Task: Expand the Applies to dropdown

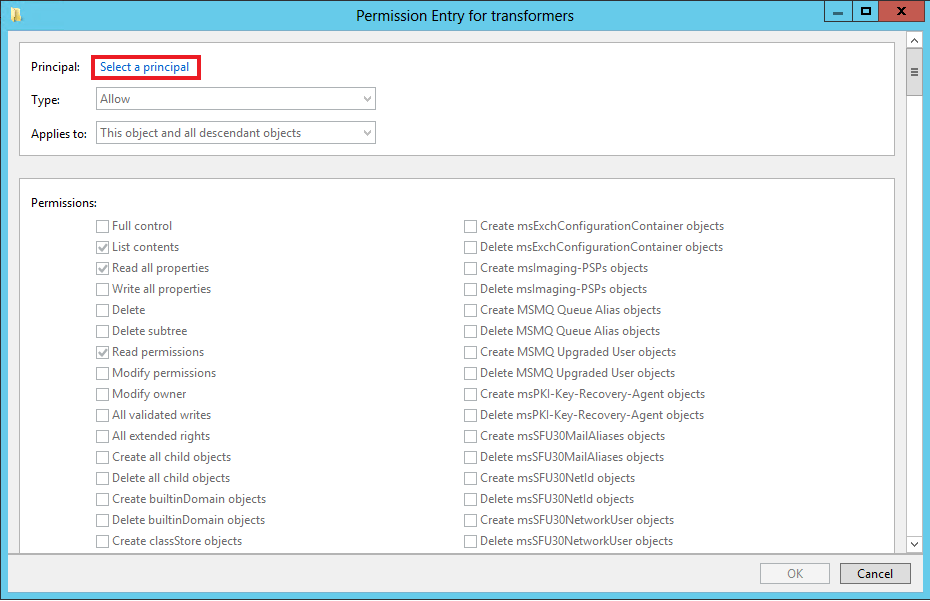Action: tap(236, 133)
